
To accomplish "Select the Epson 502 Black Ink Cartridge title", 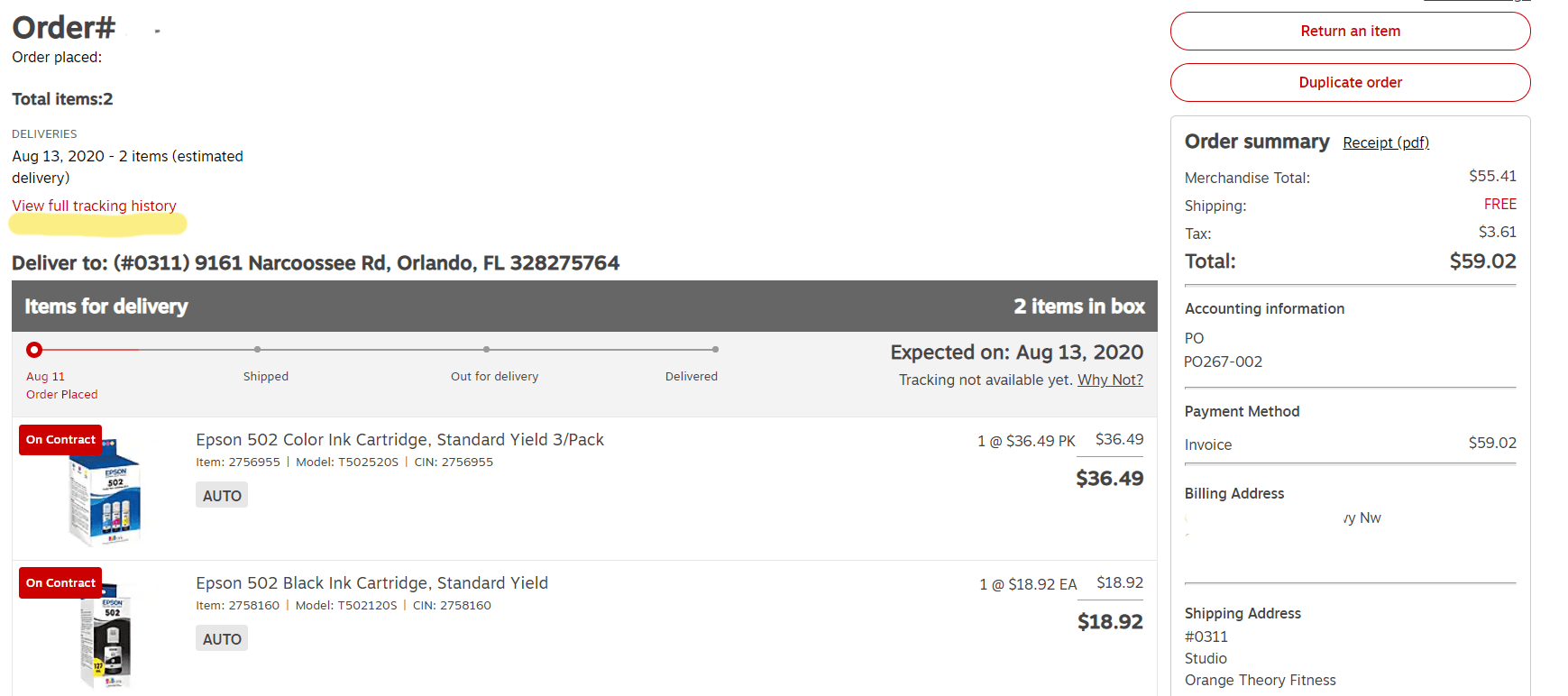I will [371, 582].
